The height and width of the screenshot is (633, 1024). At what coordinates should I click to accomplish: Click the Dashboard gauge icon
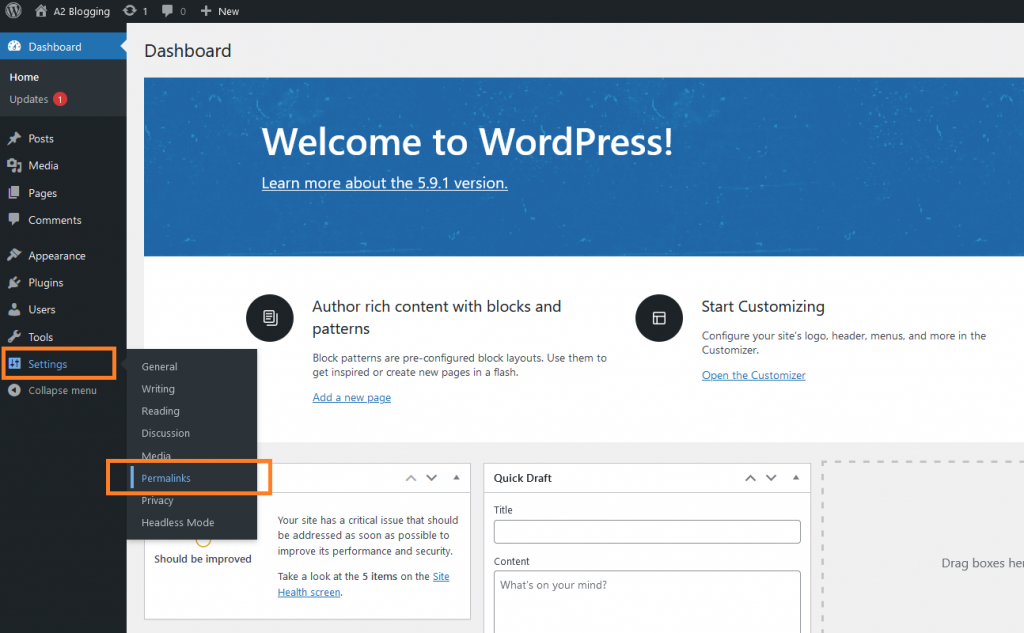[14, 46]
